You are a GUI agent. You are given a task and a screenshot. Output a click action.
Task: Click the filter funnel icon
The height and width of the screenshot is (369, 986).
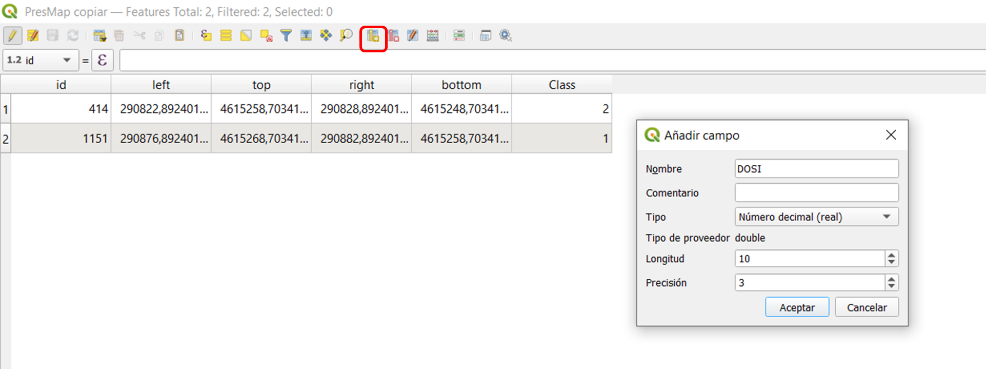(286, 36)
